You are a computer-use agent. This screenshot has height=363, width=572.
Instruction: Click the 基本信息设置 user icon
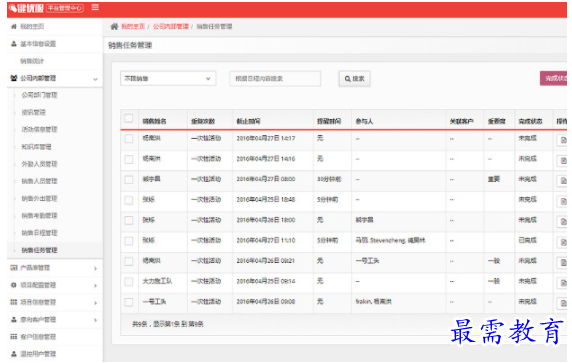pos(14,44)
